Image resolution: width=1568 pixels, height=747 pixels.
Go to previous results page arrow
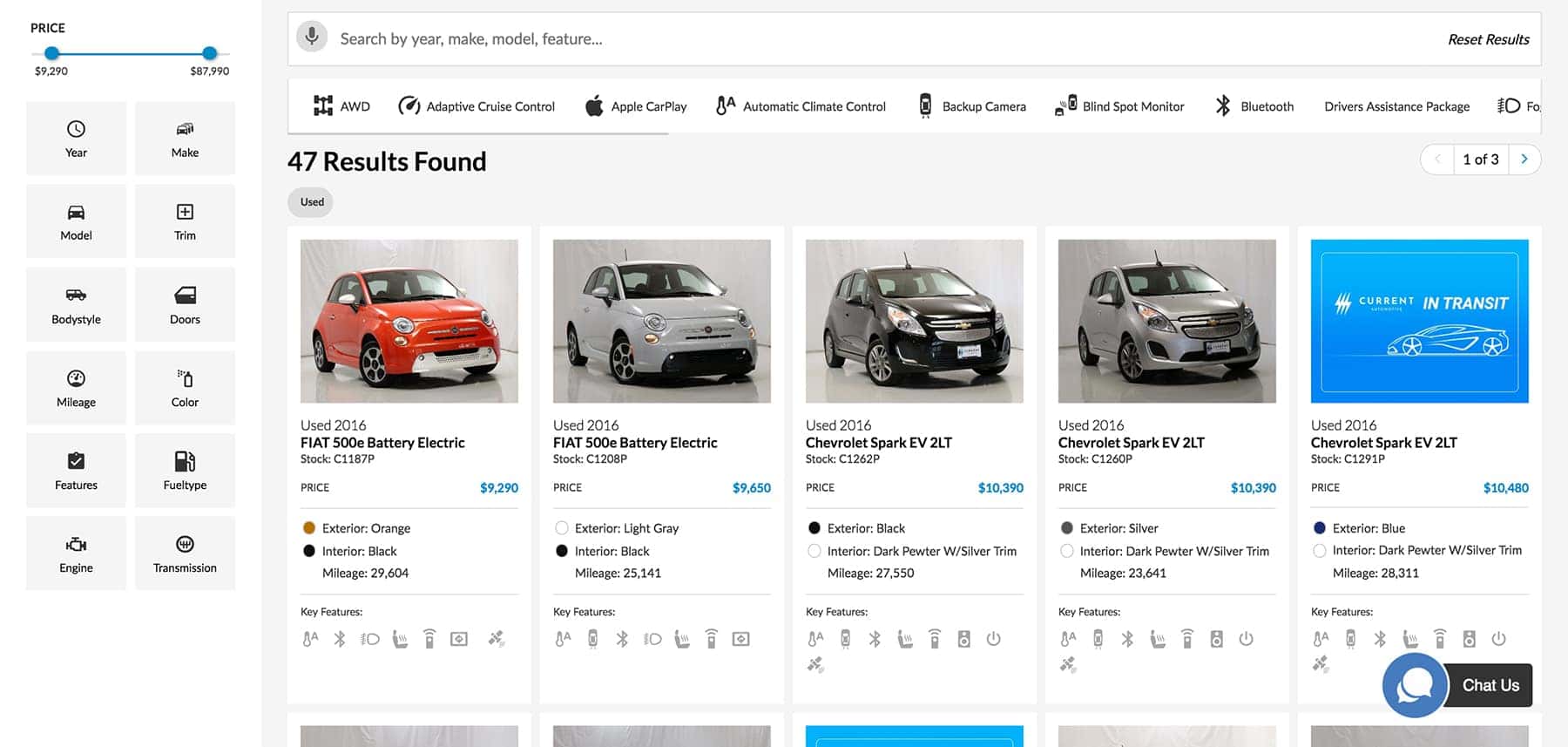click(1437, 160)
